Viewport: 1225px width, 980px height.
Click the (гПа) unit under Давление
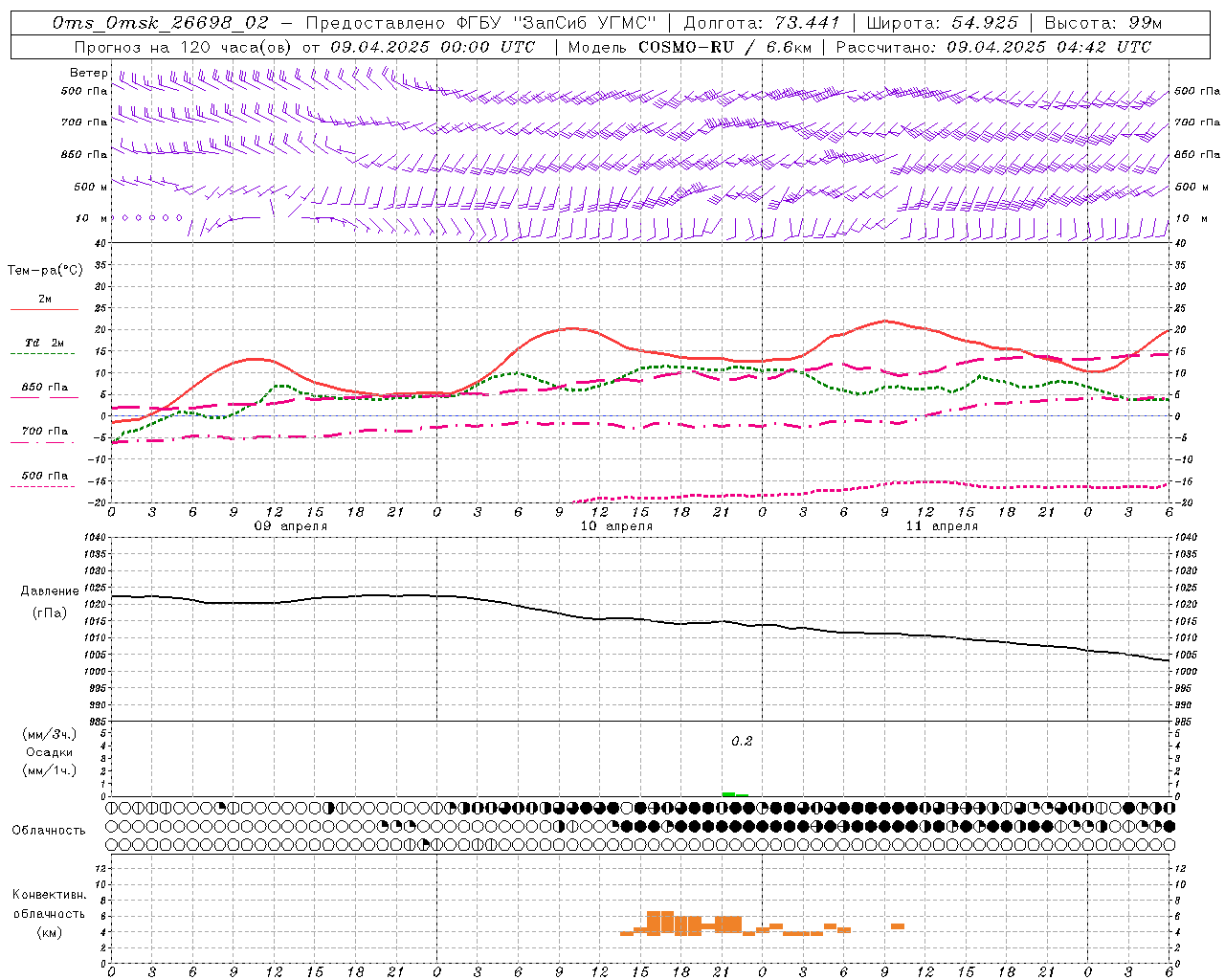pos(50,613)
